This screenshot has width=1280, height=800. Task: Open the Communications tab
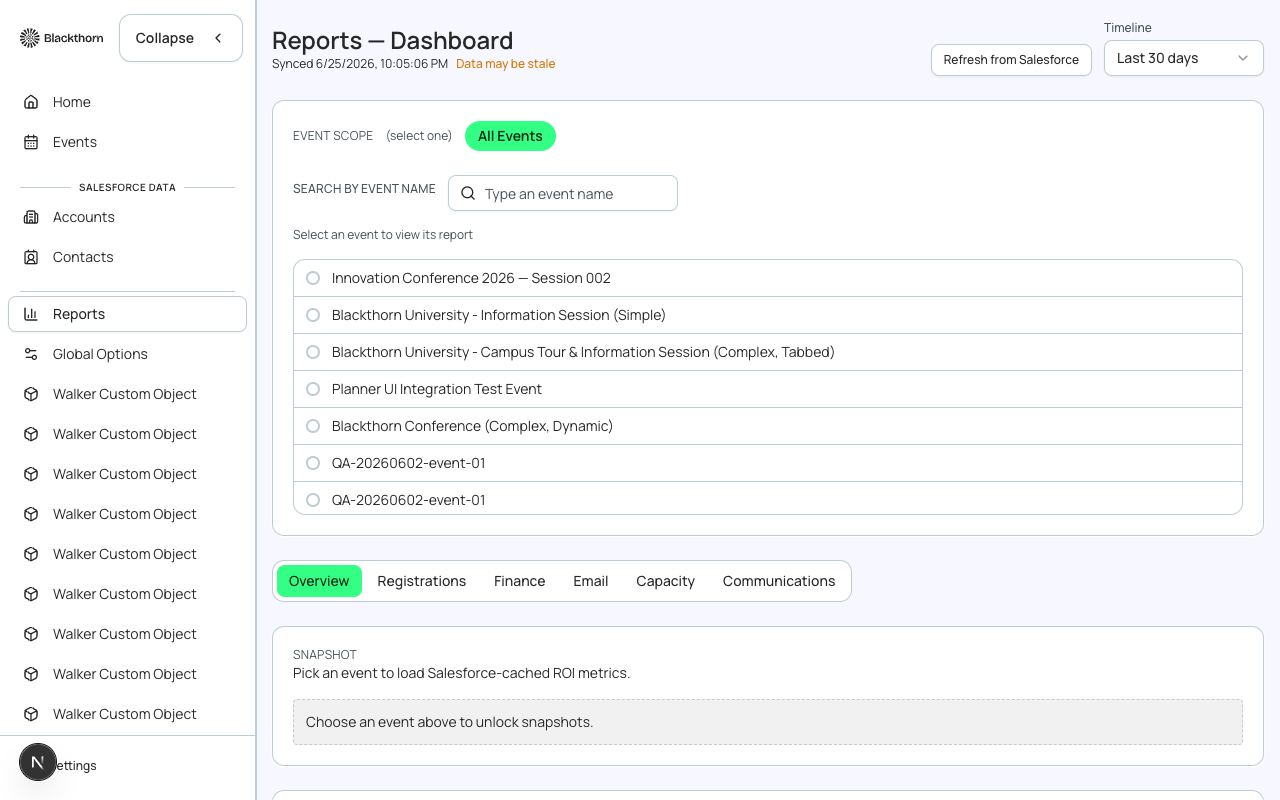point(779,581)
